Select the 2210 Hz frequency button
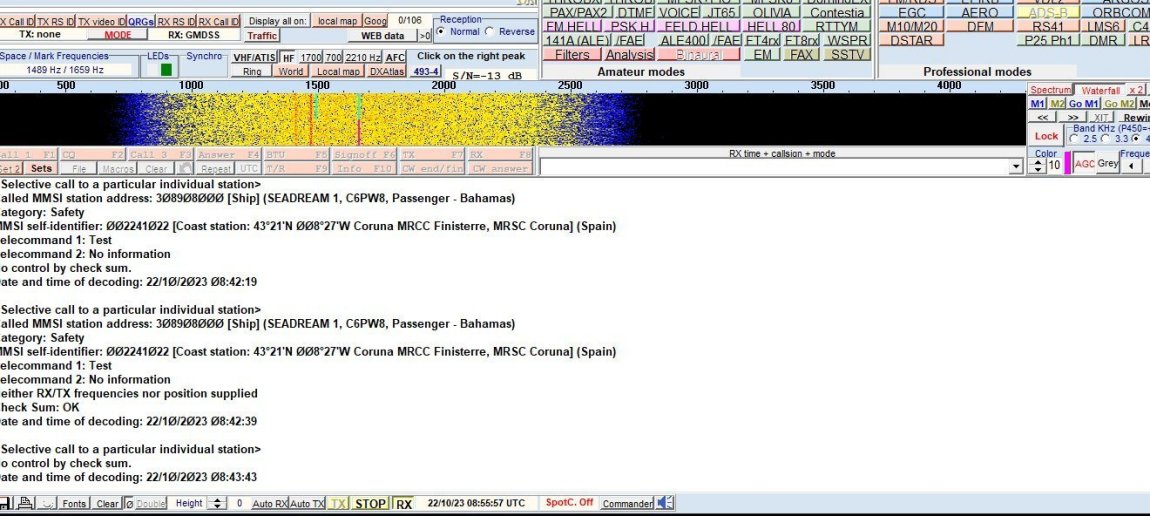 363,57
